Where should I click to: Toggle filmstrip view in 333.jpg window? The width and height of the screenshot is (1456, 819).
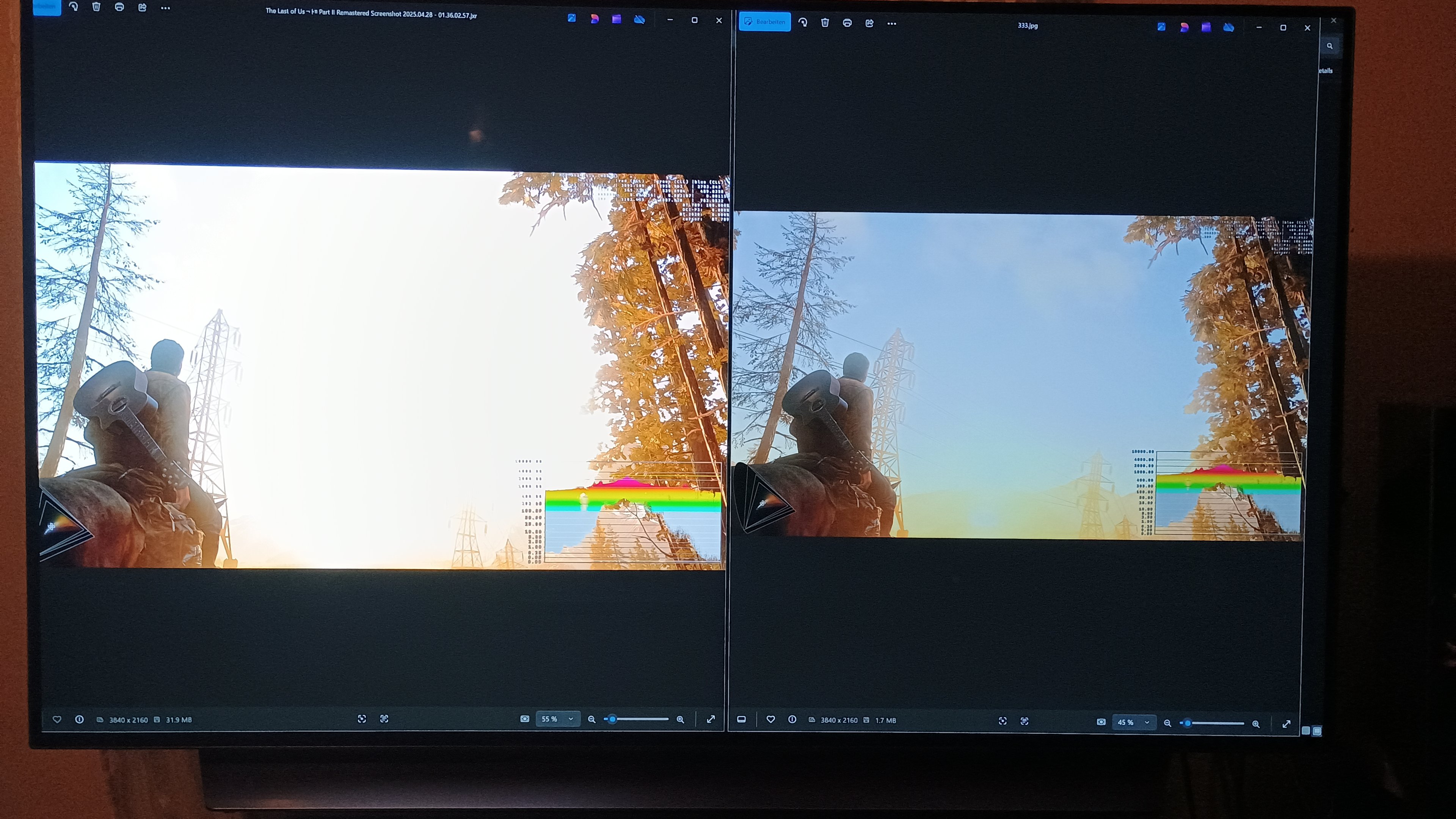tap(742, 720)
